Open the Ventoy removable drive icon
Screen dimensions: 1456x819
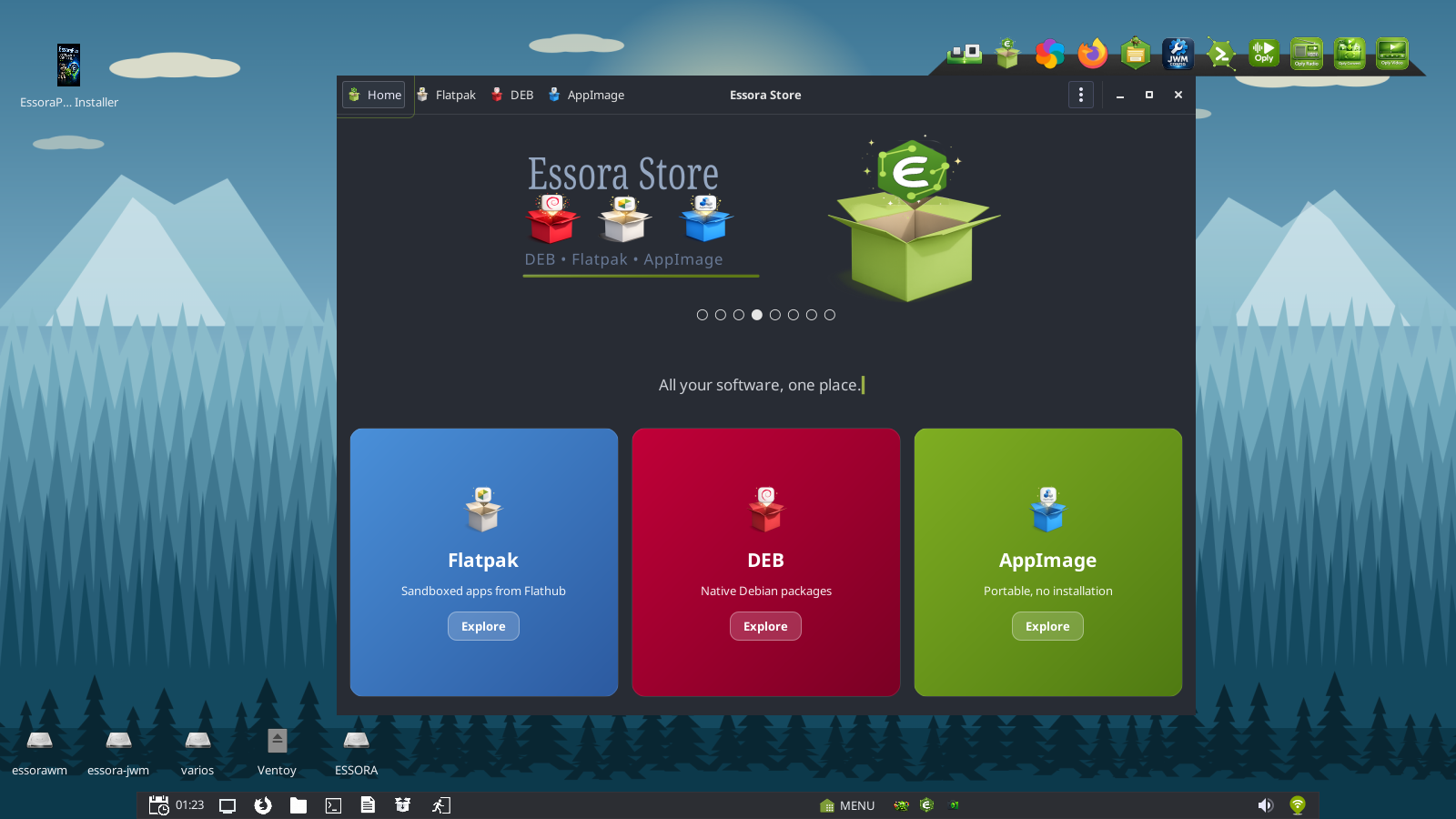[x=277, y=752]
